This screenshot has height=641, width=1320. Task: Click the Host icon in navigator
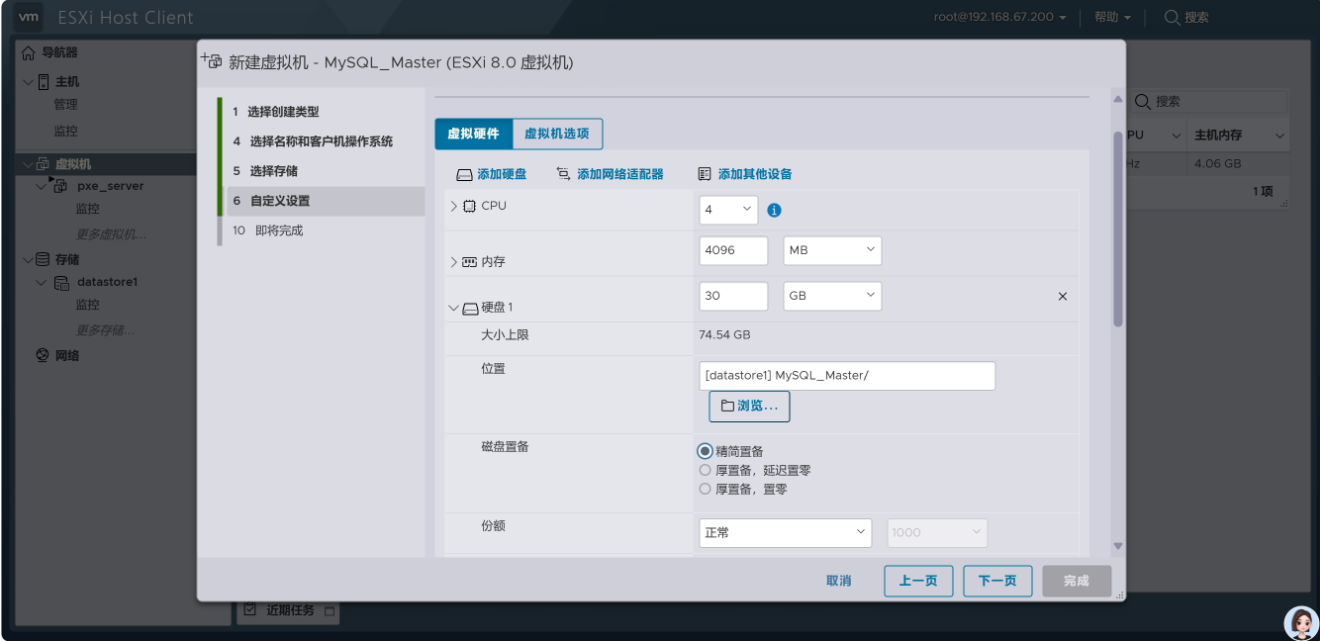click(x=43, y=82)
